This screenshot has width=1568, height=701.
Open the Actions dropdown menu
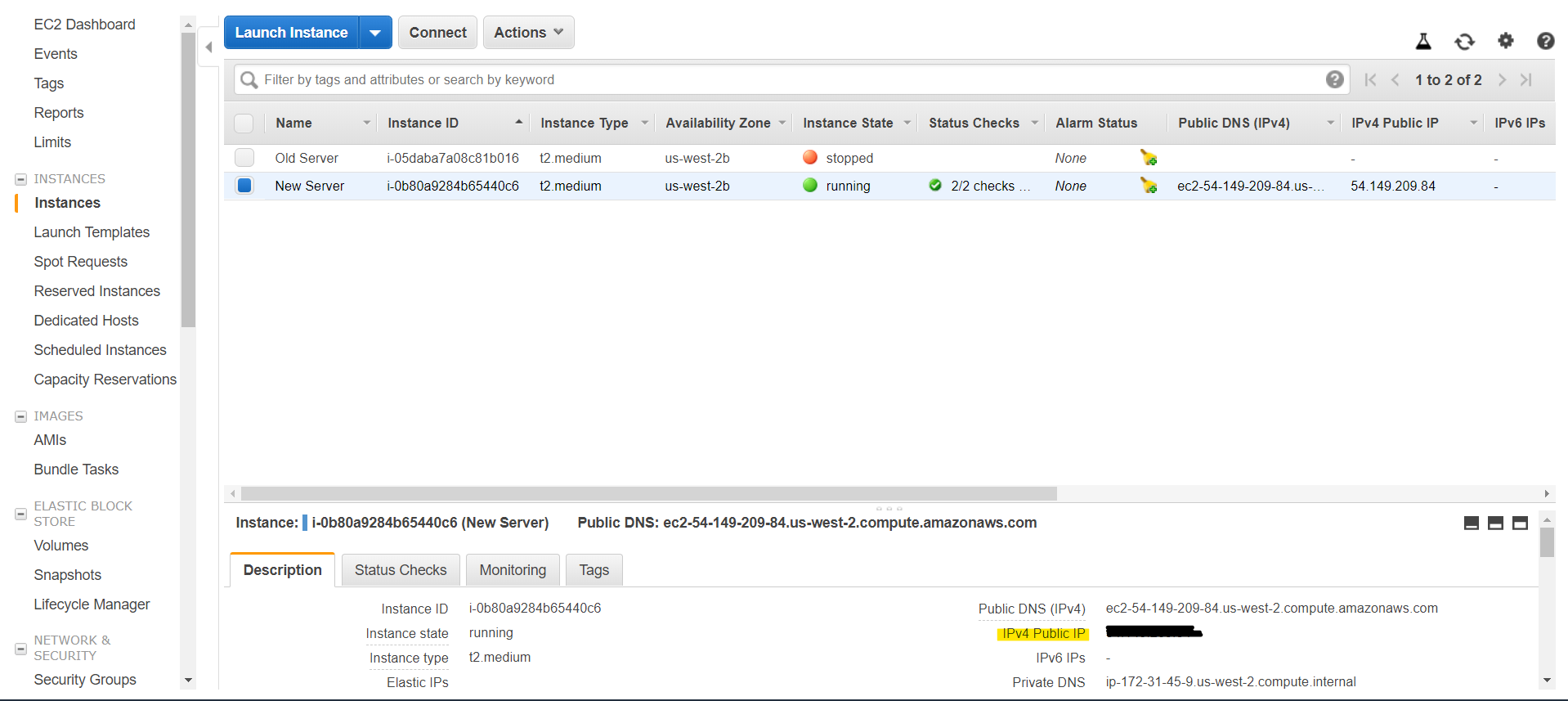tap(528, 33)
